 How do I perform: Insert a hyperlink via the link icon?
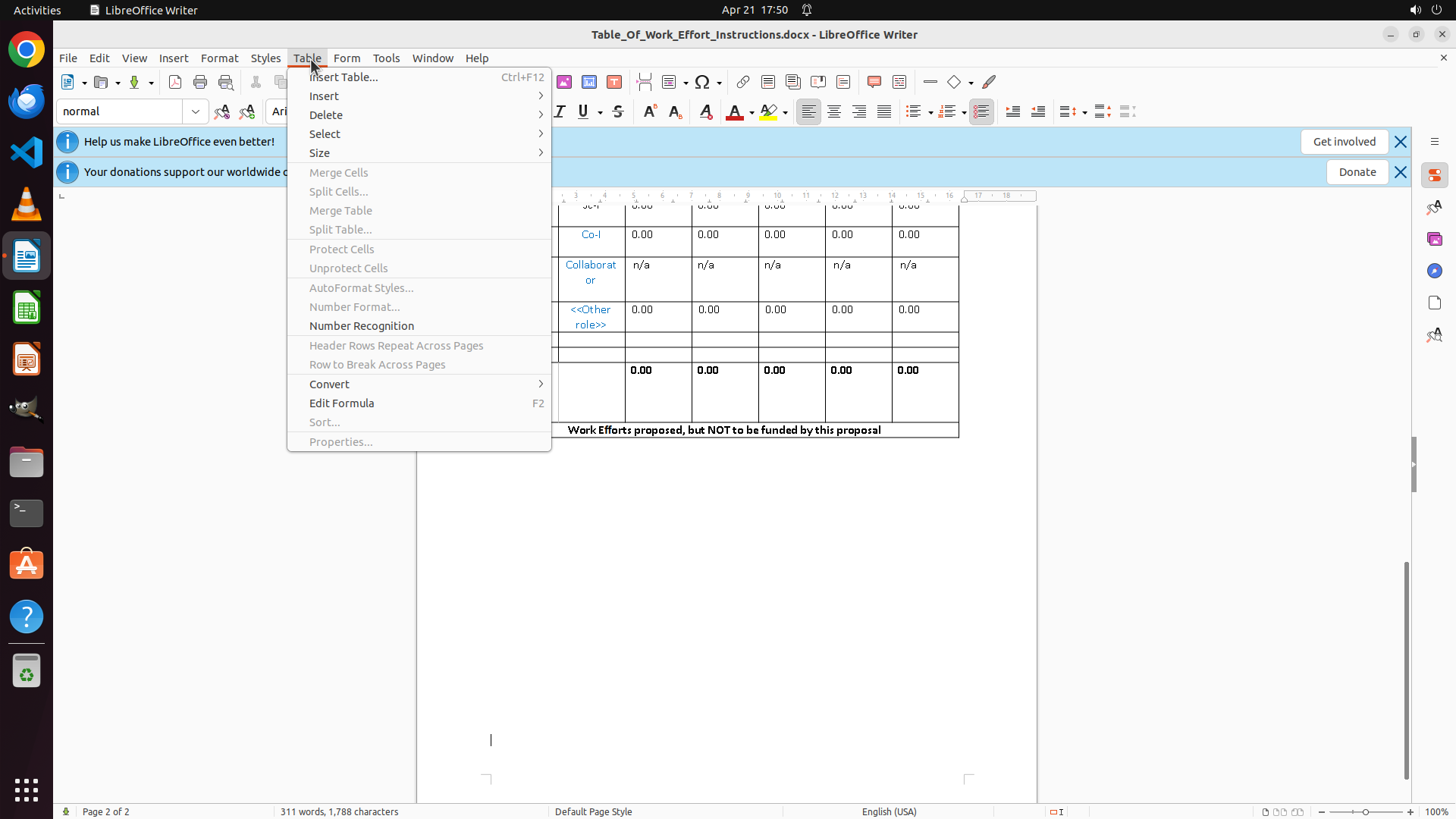pos(743,82)
